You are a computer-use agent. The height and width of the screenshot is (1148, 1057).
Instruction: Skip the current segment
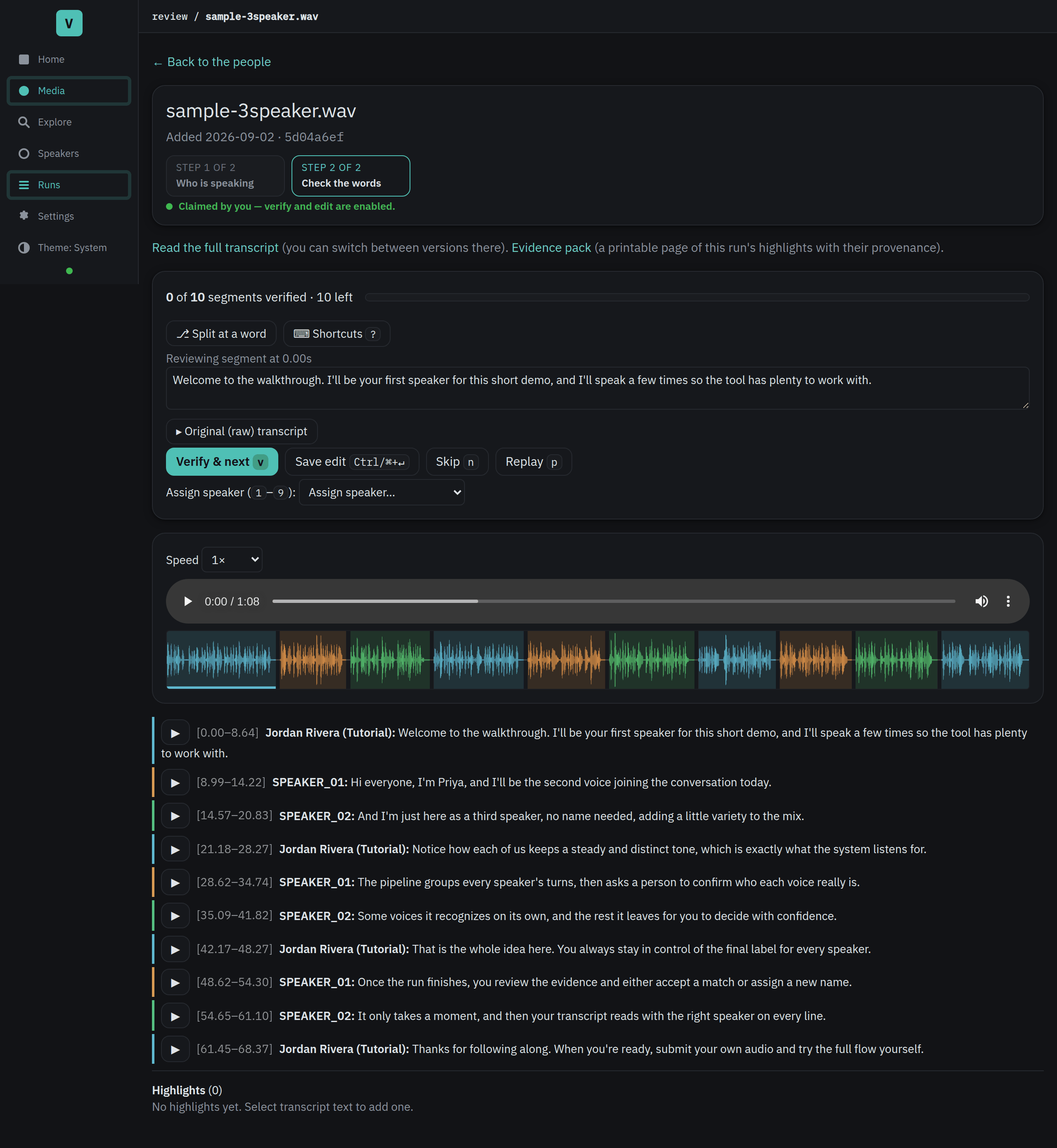pos(457,462)
